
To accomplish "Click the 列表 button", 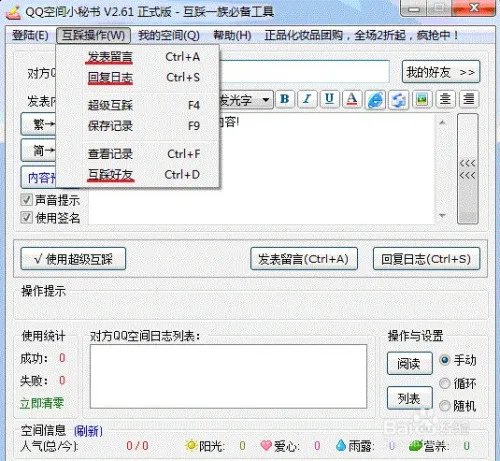I will pos(410,398).
